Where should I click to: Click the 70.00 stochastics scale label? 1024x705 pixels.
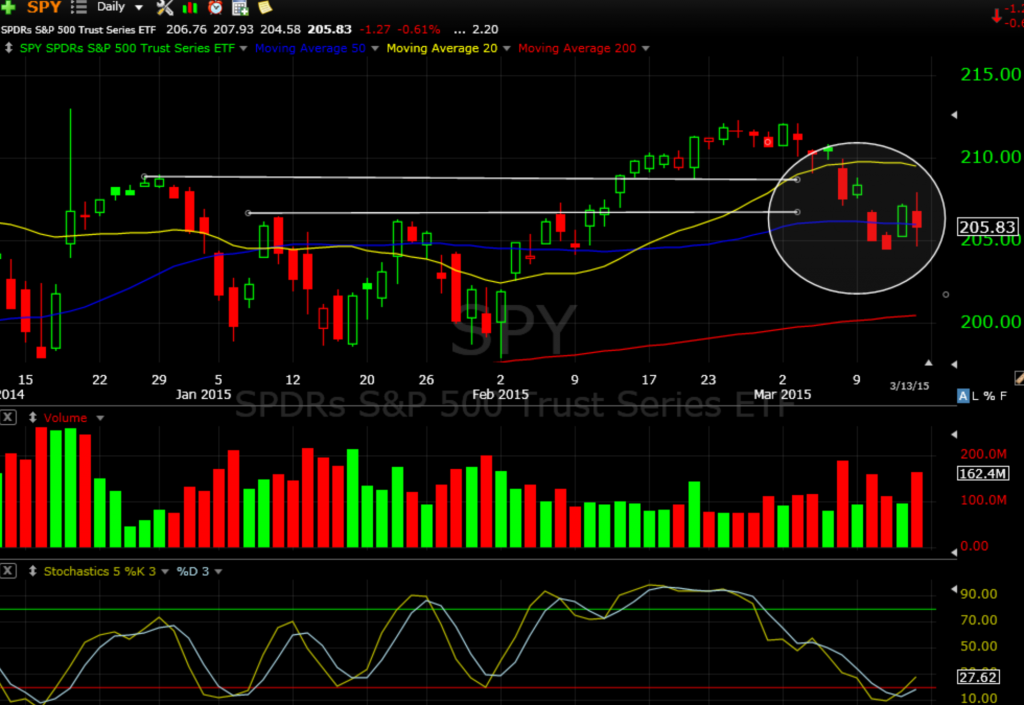click(978, 619)
